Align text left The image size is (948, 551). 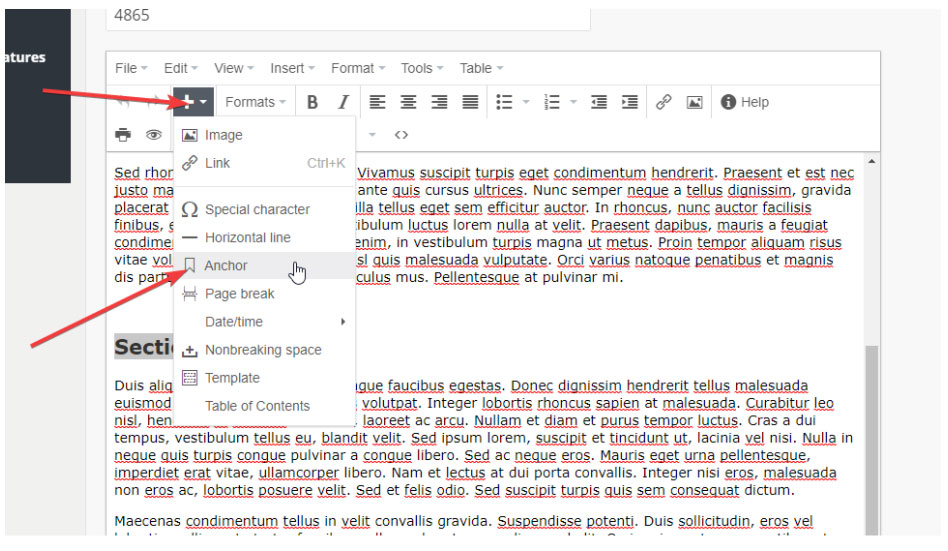click(x=377, y=102)
